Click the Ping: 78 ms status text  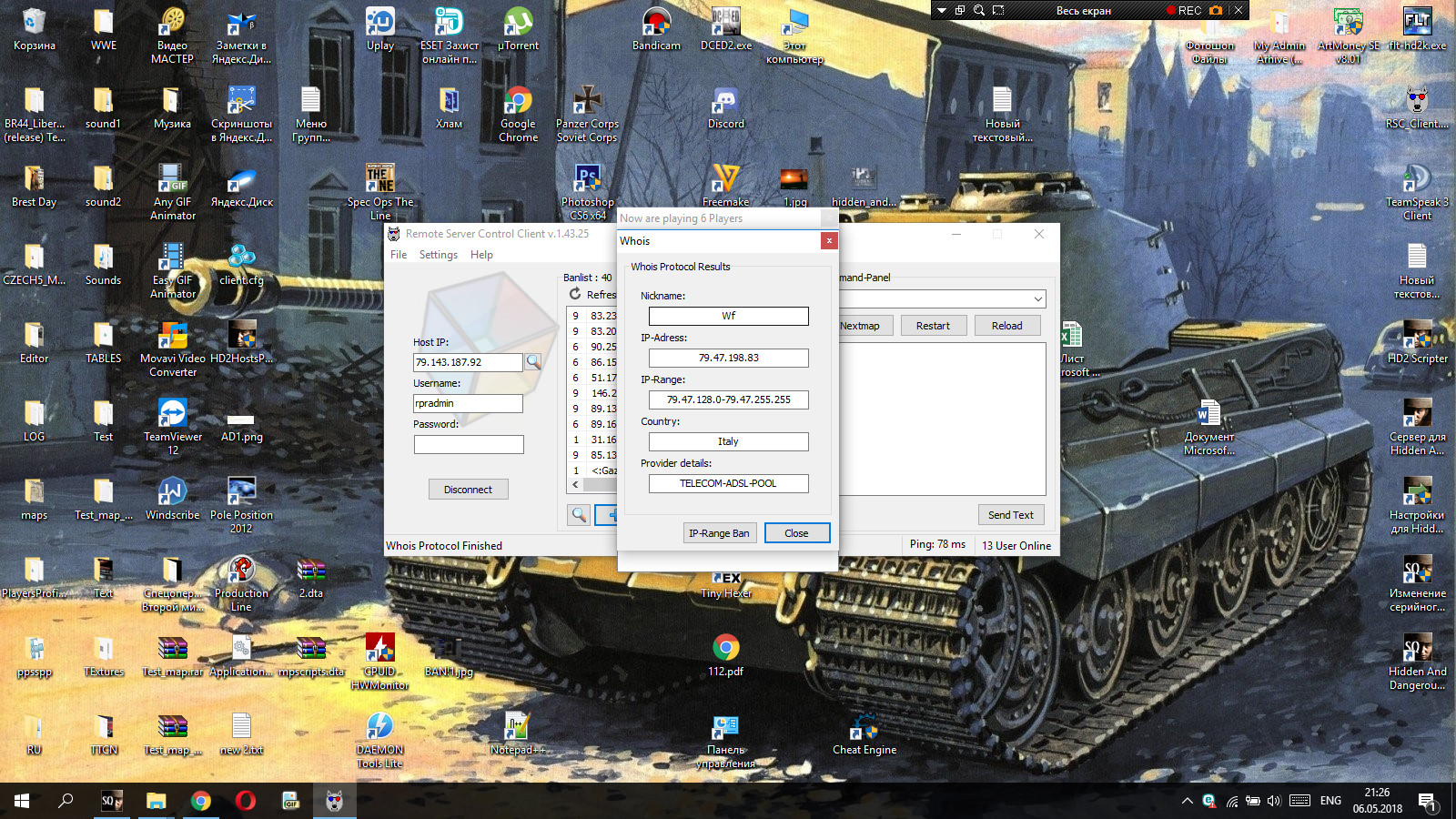click(937, 544)
